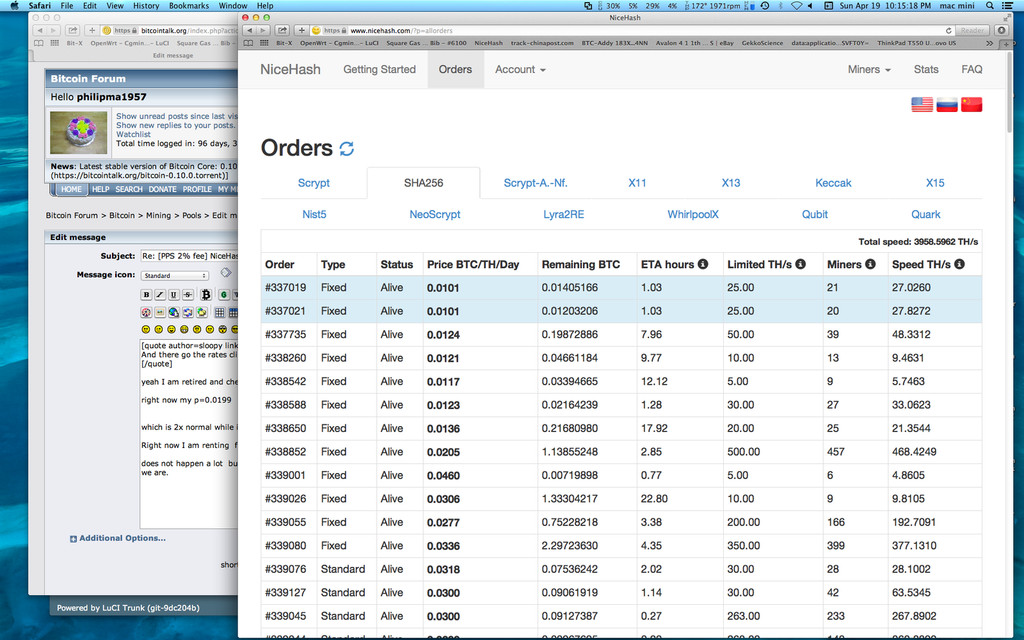Viewport: 1024px width, 640px height.
Task: Open Stats link in NiceHash navbar
Action: (926, 69)
